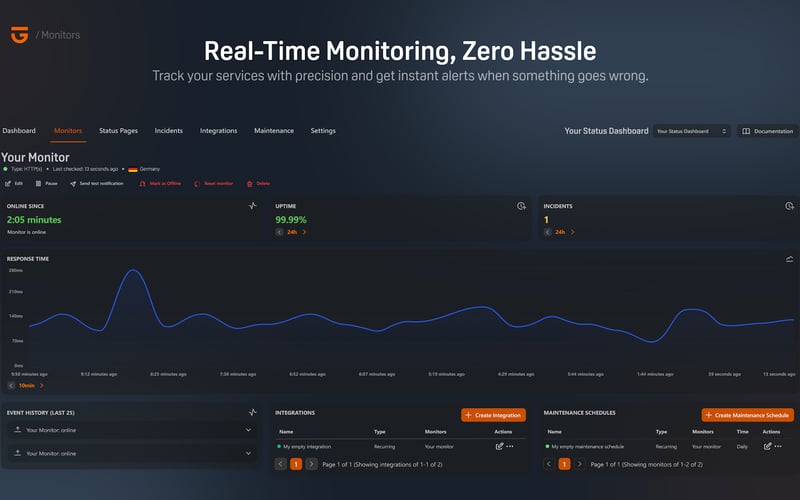Image resolution: width=800 pixels, height=500 pixels.
Task: Click the Create Integration button
Action: (x=493, y=415)
